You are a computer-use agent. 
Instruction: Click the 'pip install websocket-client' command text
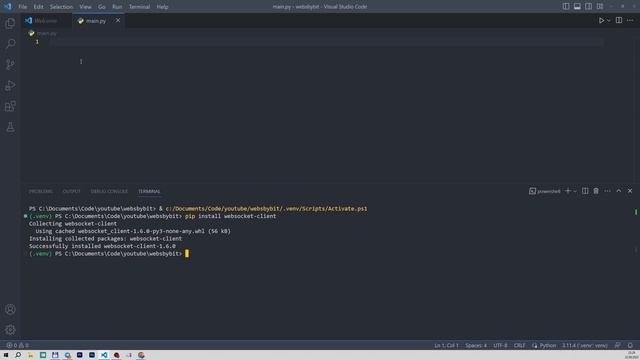(231, 216)
